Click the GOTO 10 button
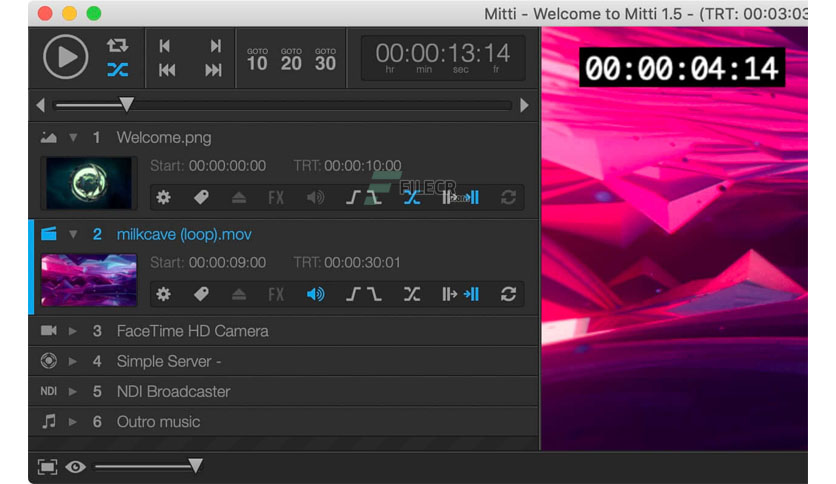Viewport: 836px width, 484px height. [257, 60]
